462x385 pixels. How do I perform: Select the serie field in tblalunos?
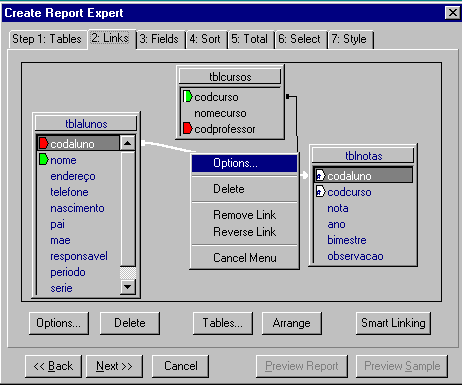click(x=61, y=288)
